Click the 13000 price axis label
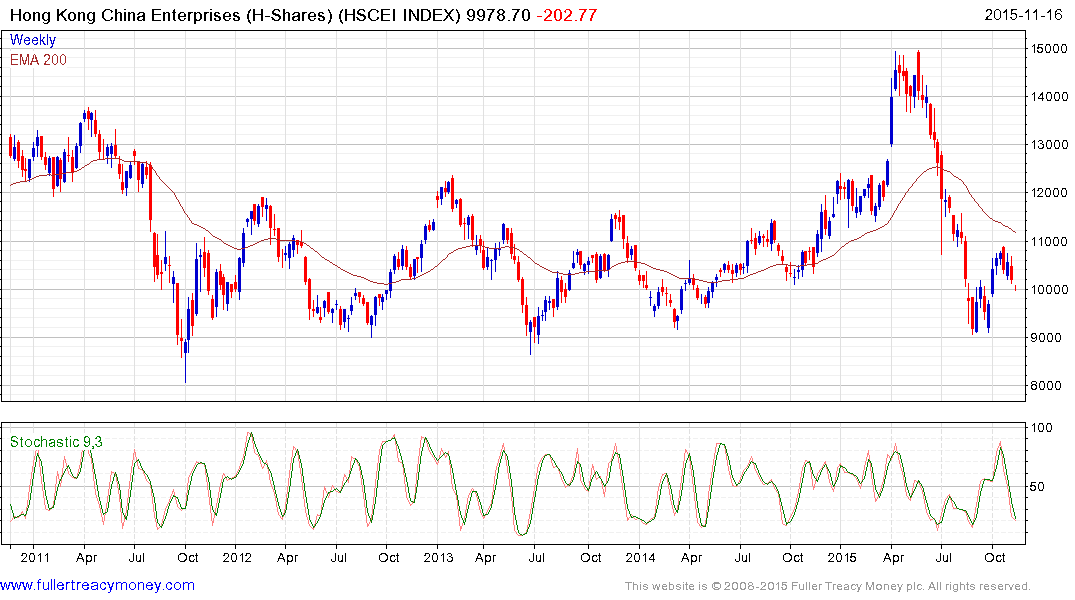 click(1049, 145)
